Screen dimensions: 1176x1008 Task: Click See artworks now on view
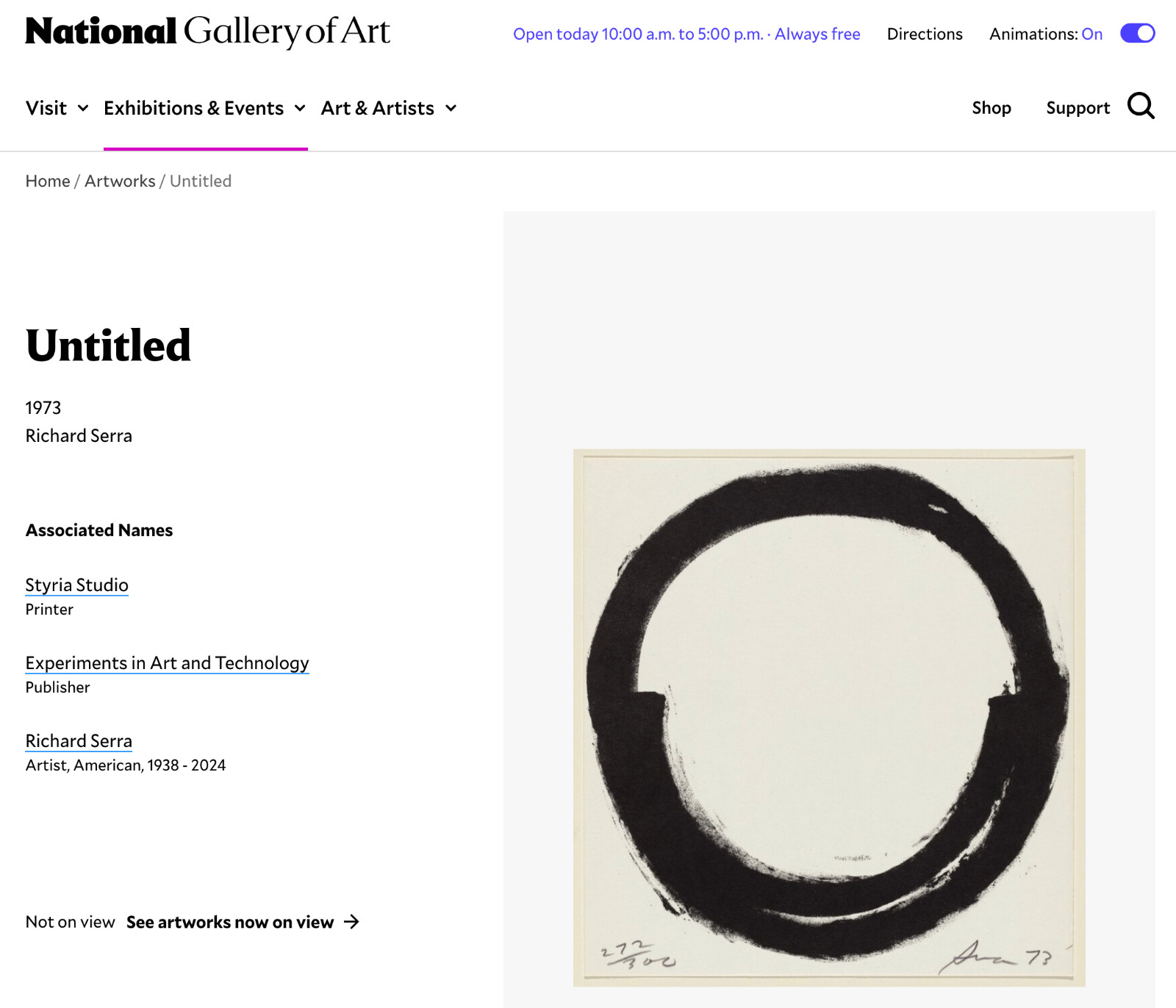[230, 922]
